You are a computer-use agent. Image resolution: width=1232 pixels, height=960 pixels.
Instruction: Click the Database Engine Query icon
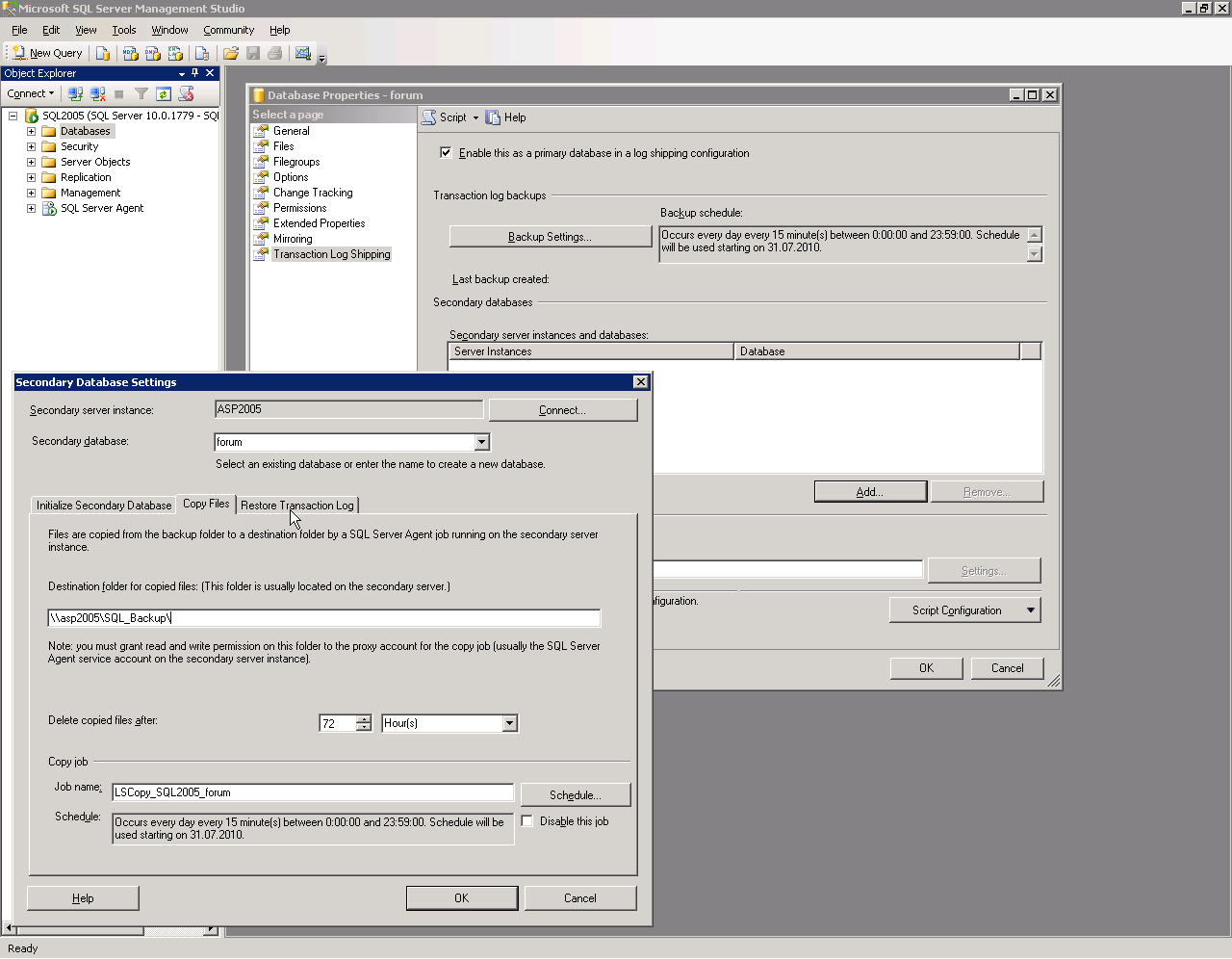[x=103, y=53]
